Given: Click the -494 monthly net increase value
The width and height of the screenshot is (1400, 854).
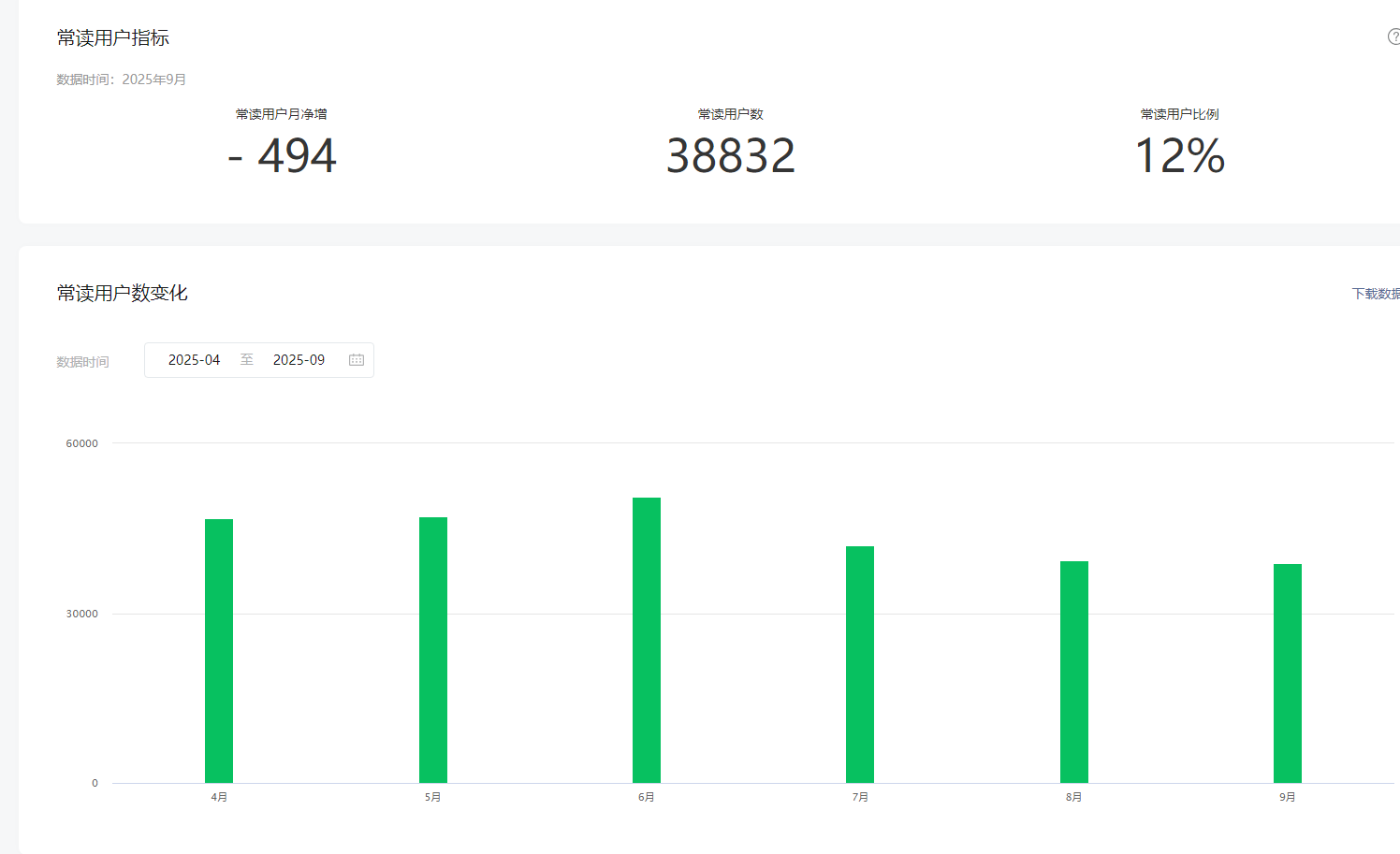Looking at the screenshot, I should (x=282, y=155).
